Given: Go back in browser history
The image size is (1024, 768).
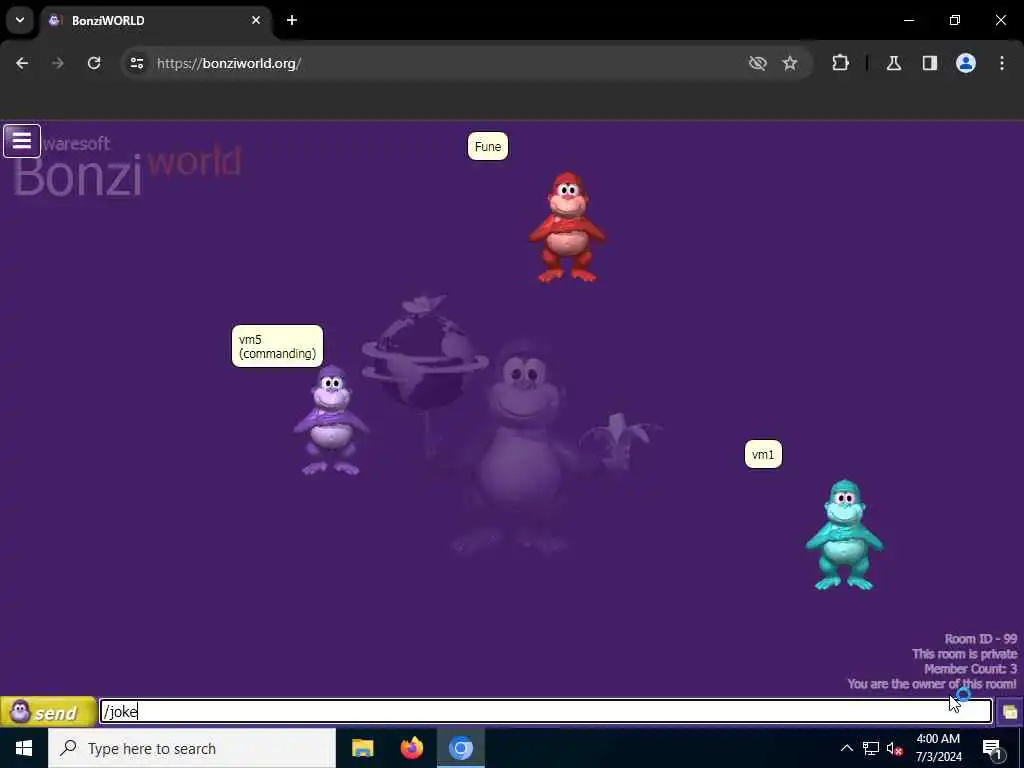Looking at the screenshot, I should 22,63.
